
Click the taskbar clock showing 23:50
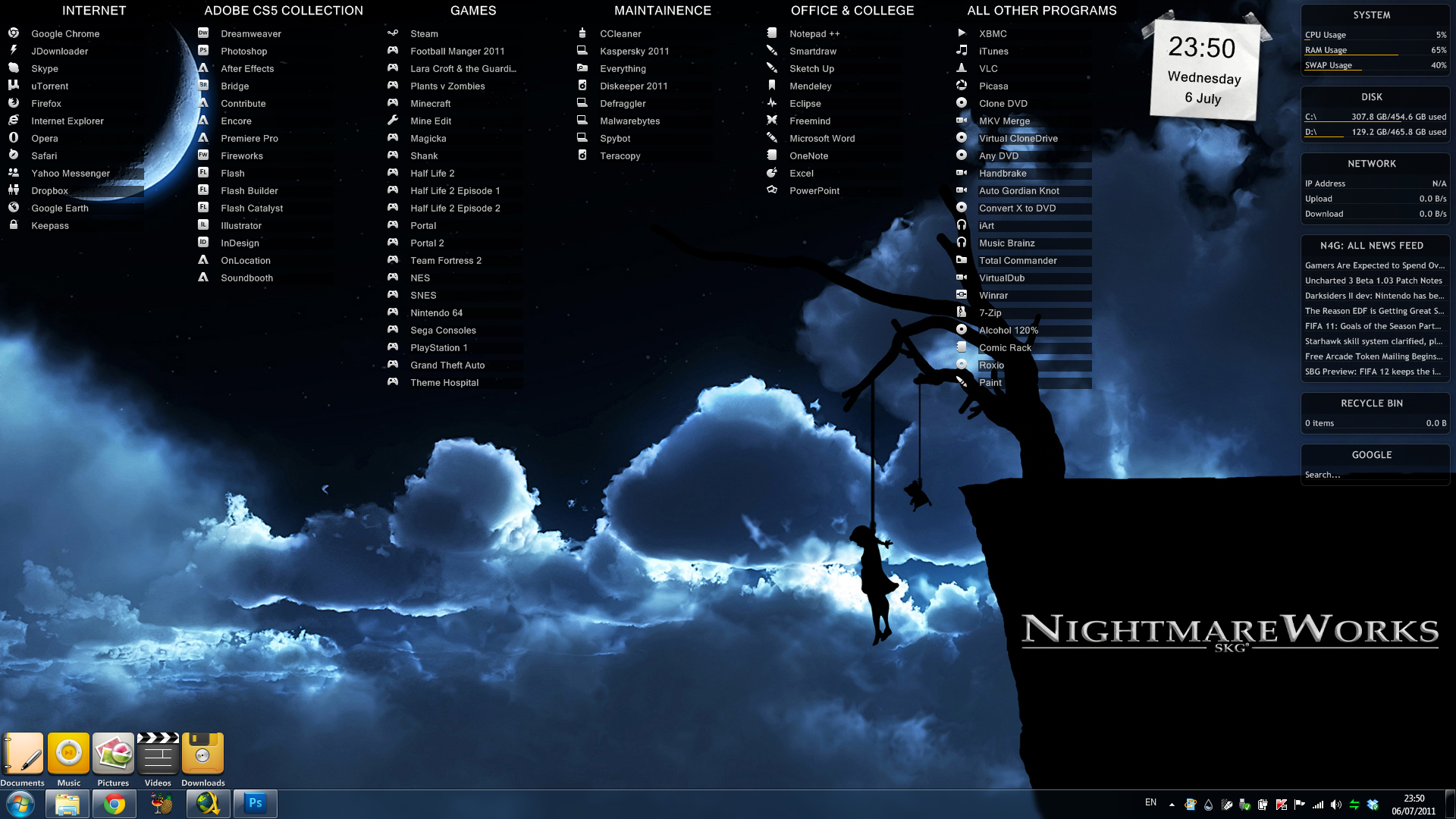click(1414, 805)
